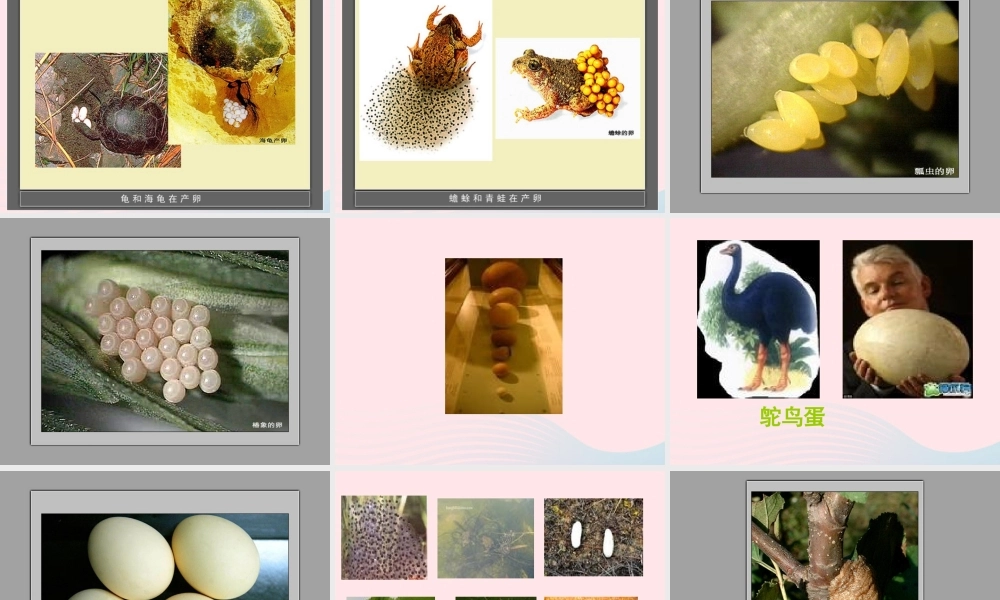The height and width of the screenshot is (600, 1000).
Task: Click the man holding giant egg photo
Action: (x=907, y=319)
